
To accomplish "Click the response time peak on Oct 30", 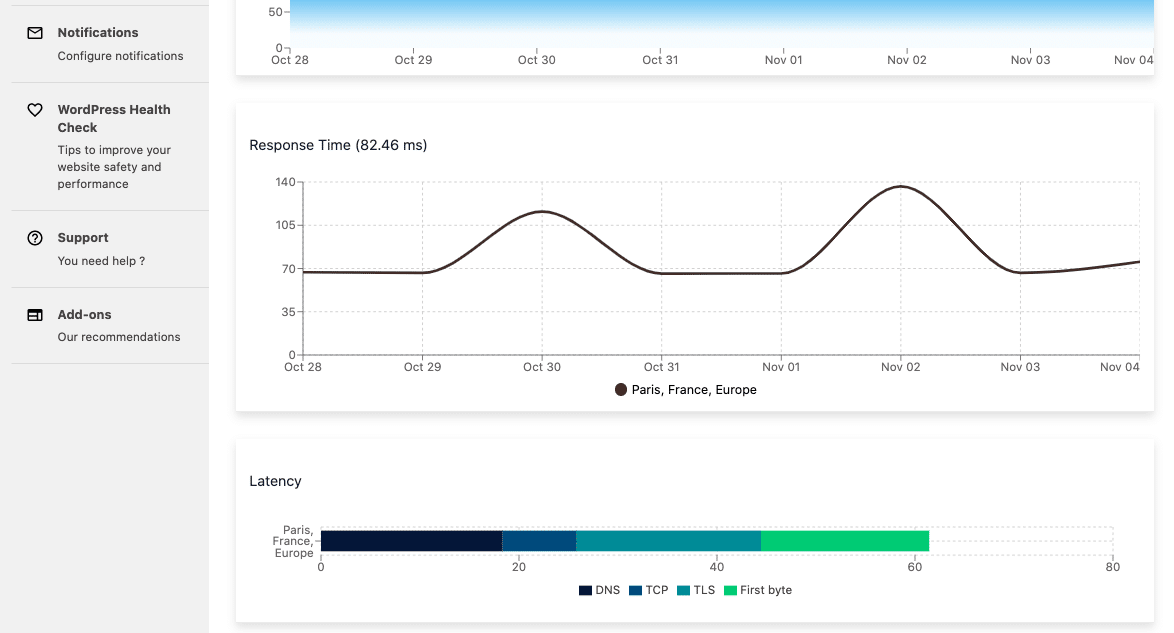I will pos(542,211).
